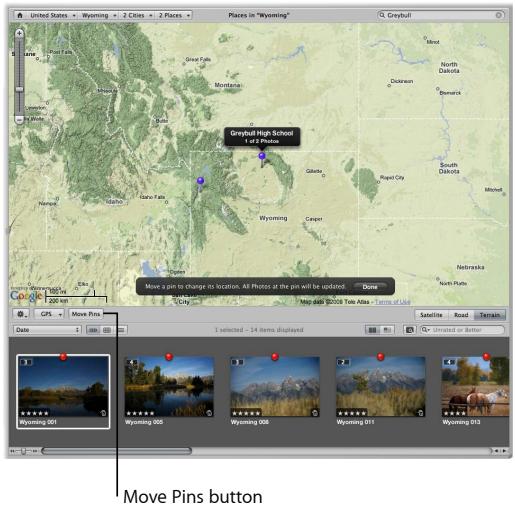Open the Wyoming path dropdown

pos(99,15)
